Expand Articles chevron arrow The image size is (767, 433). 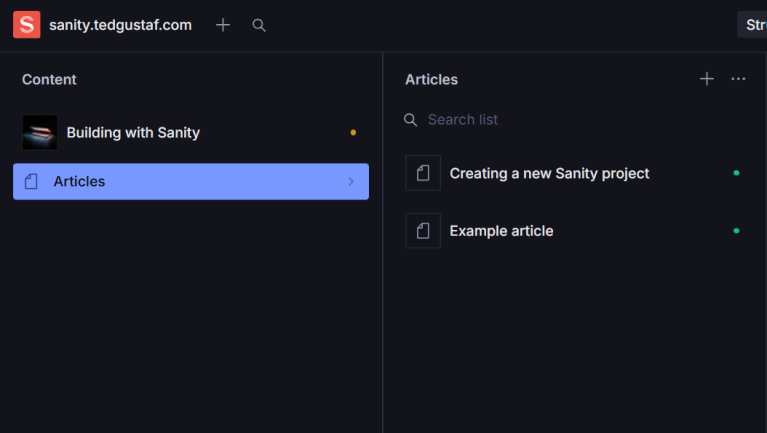click(x=351, y=182)
